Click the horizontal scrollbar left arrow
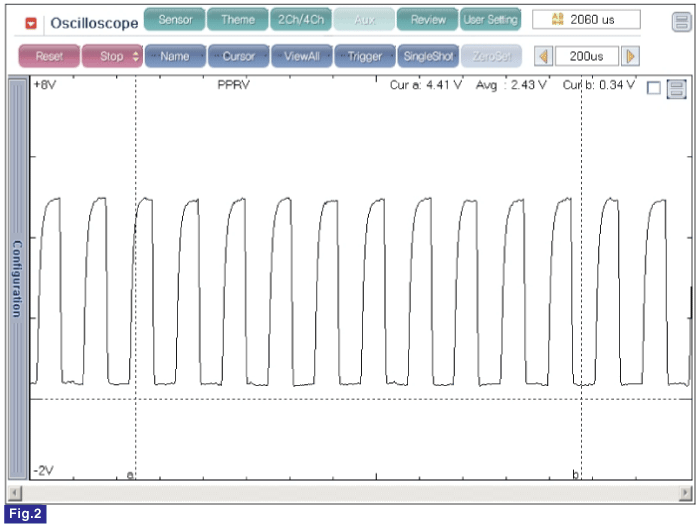This screenshot has width=700, height=526. [15, 493]
